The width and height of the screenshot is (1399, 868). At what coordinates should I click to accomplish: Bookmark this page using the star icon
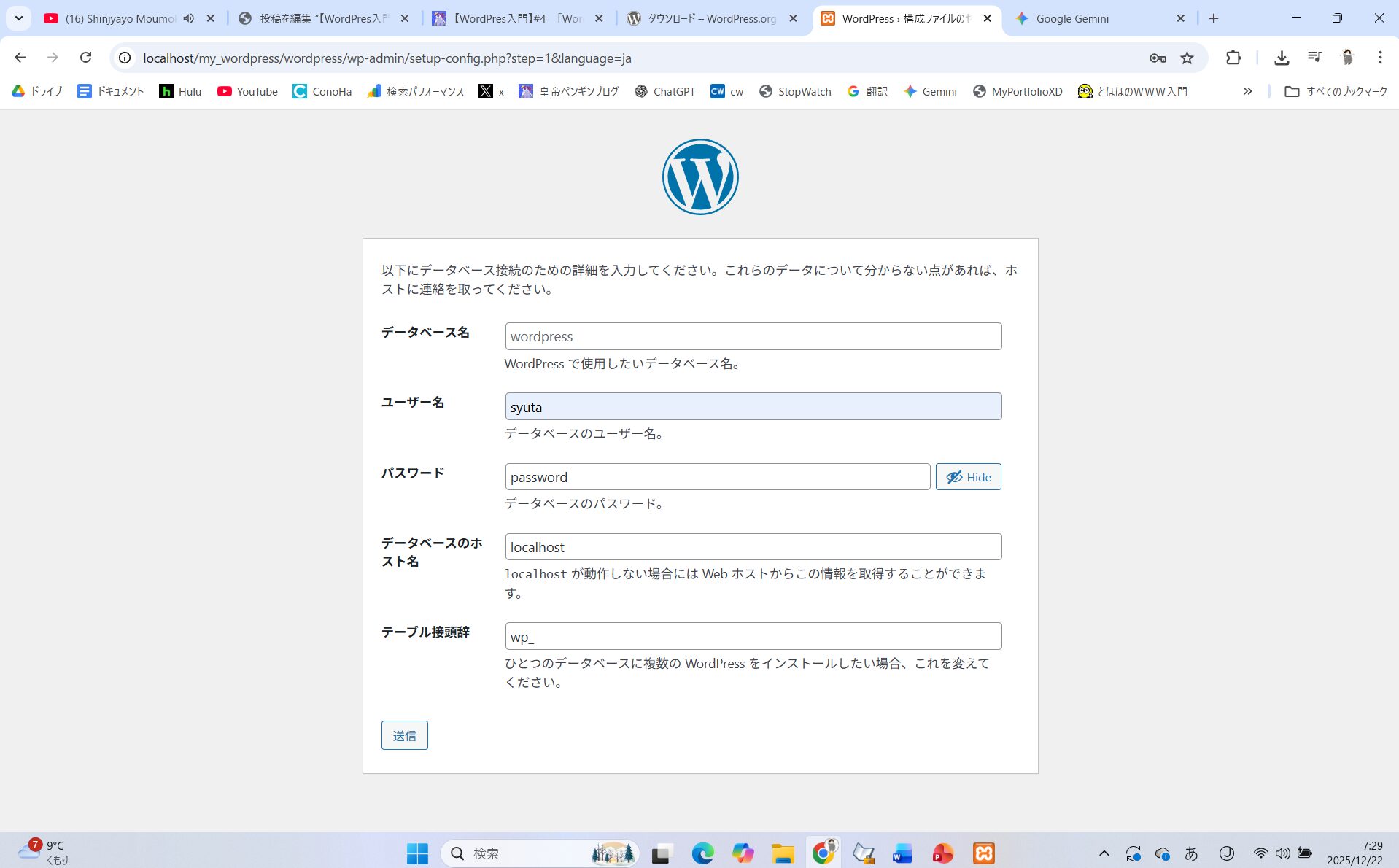1187,58
